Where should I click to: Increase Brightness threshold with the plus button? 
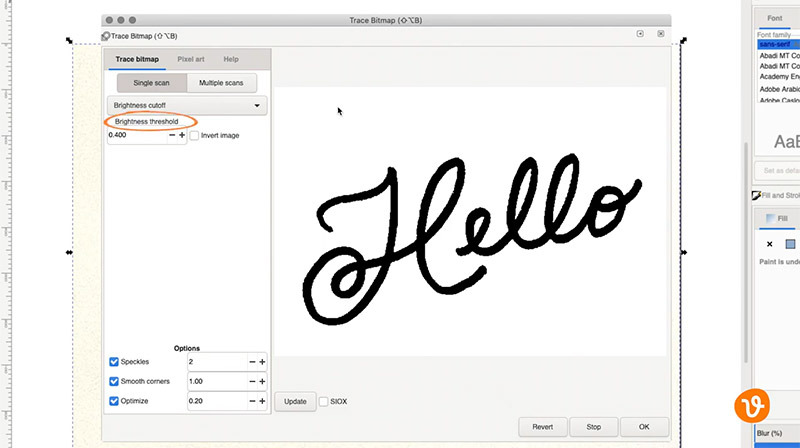[182, 135]
